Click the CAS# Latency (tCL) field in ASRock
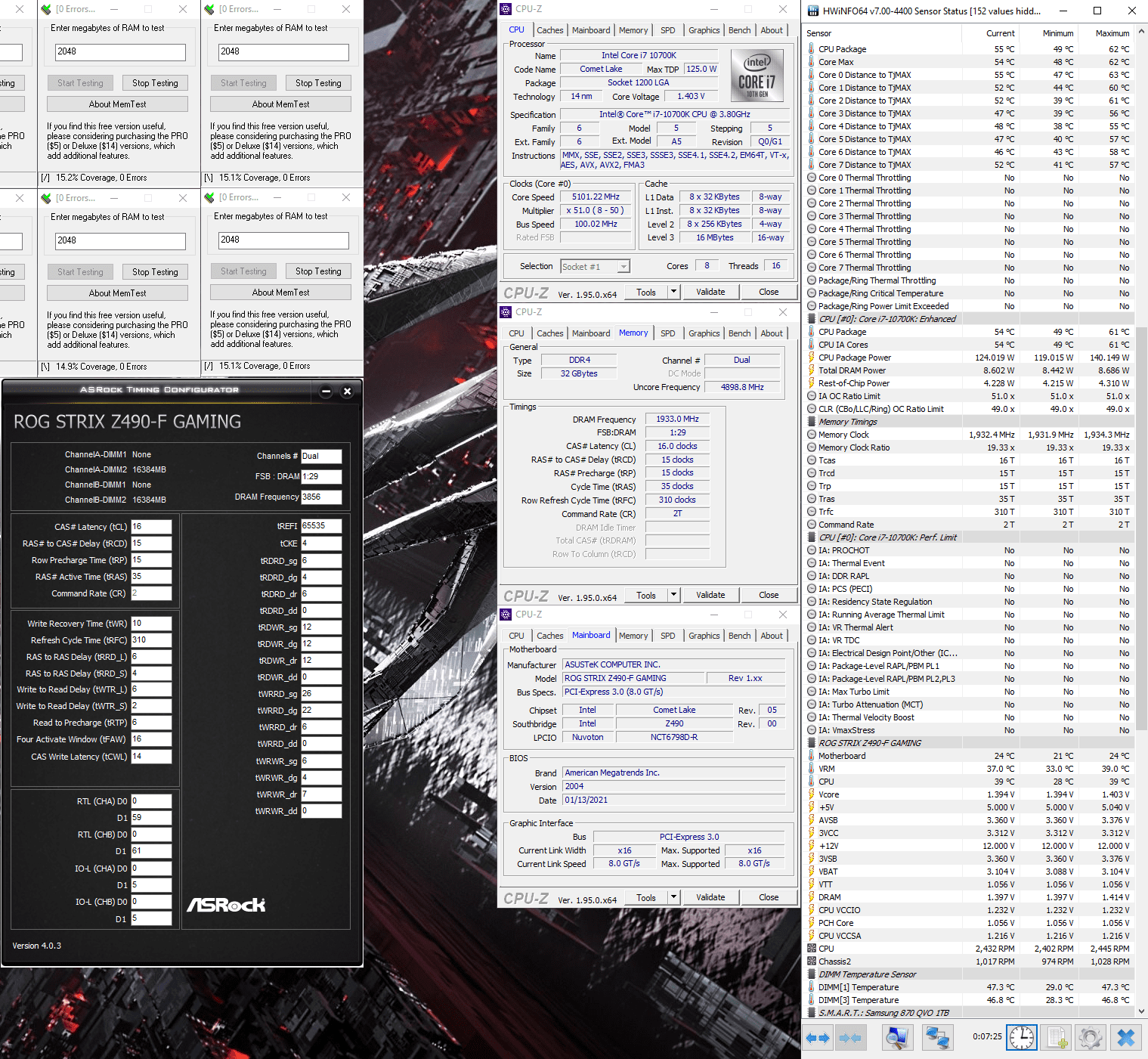 click(x=151, y=527)
